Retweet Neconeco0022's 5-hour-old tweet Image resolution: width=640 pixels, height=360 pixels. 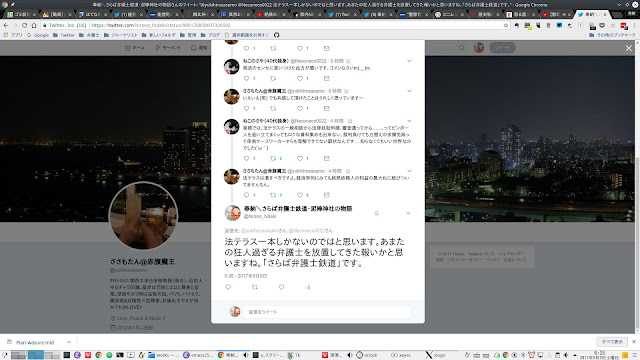coord(273,78)
